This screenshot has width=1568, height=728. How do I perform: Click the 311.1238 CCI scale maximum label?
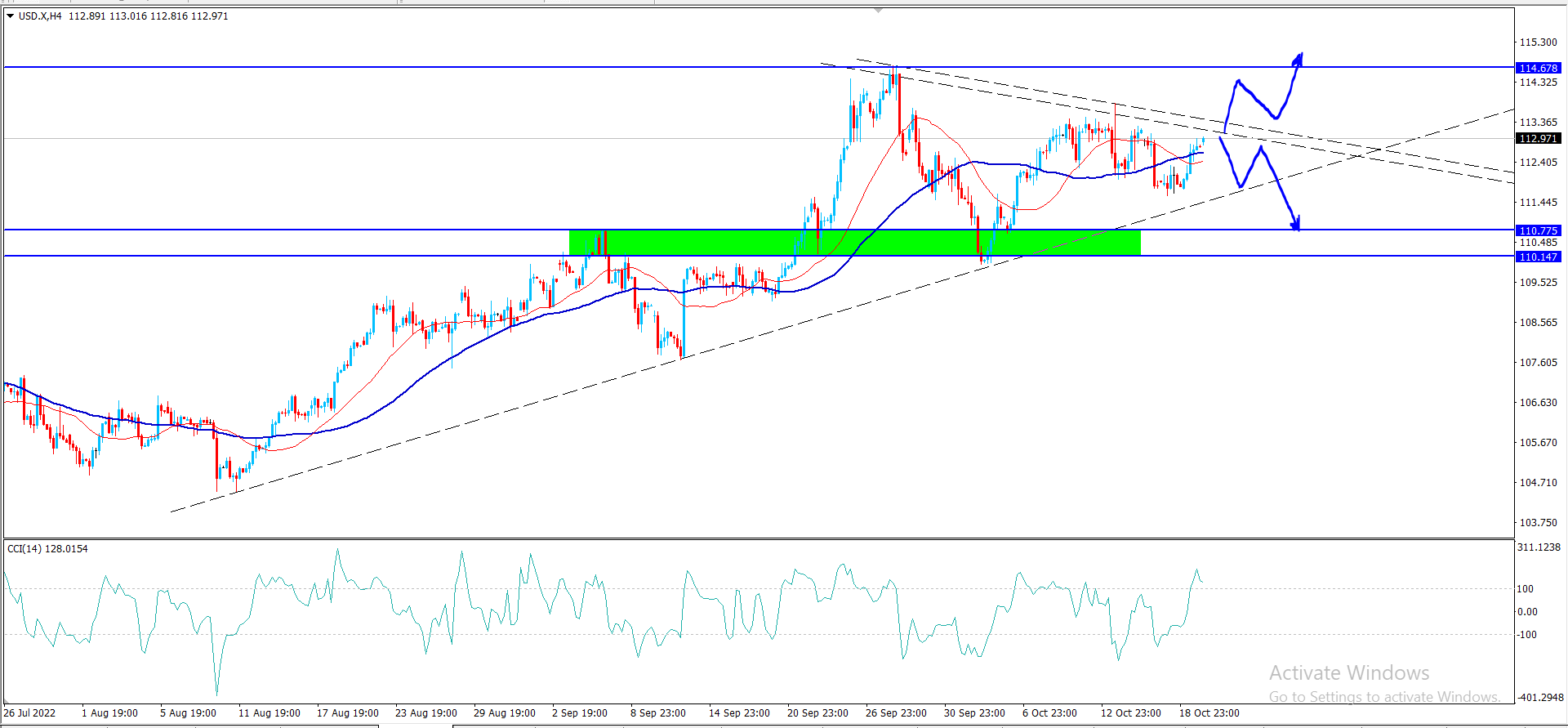(1539, 547)
